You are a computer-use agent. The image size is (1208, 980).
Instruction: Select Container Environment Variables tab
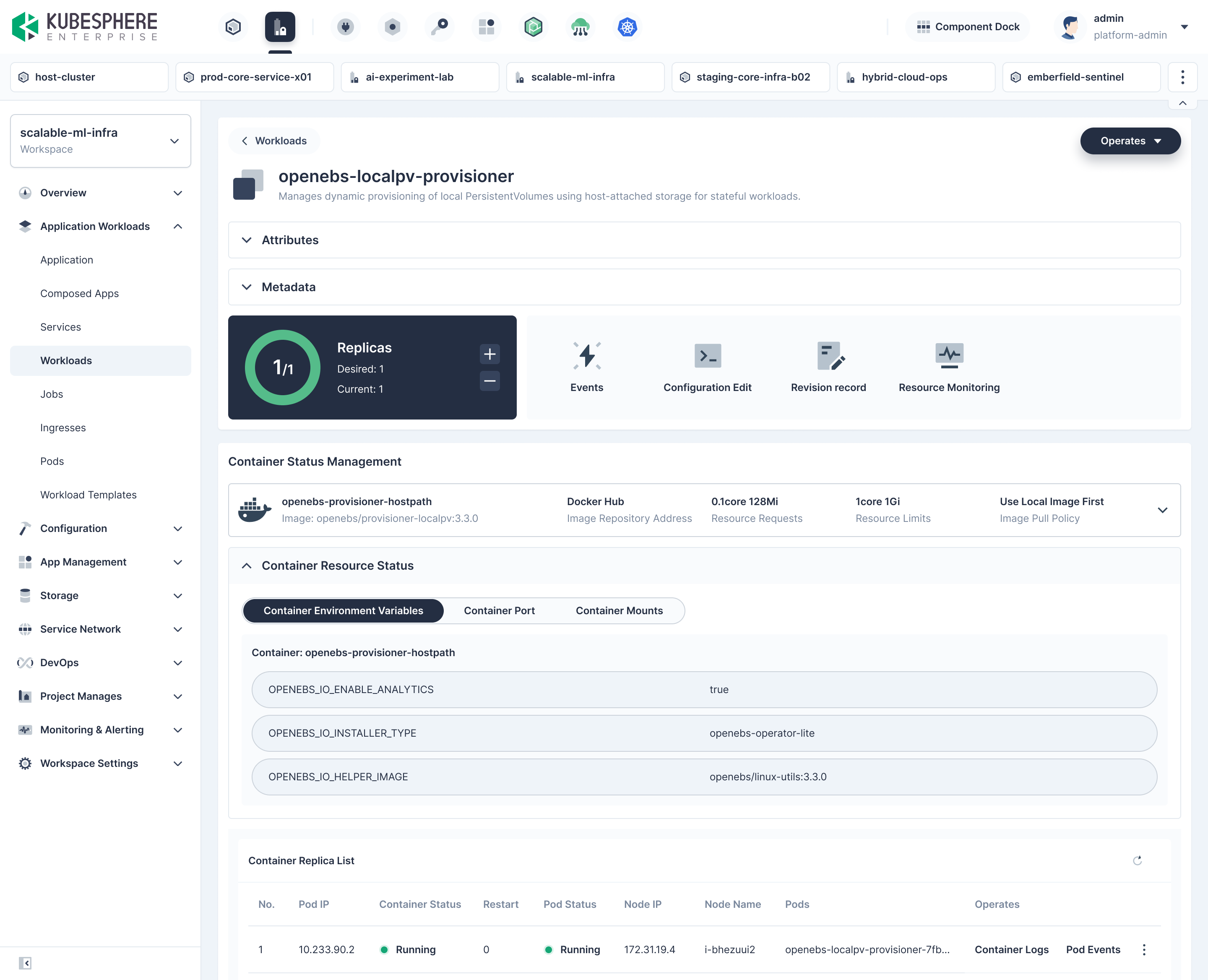pos(343,611)
